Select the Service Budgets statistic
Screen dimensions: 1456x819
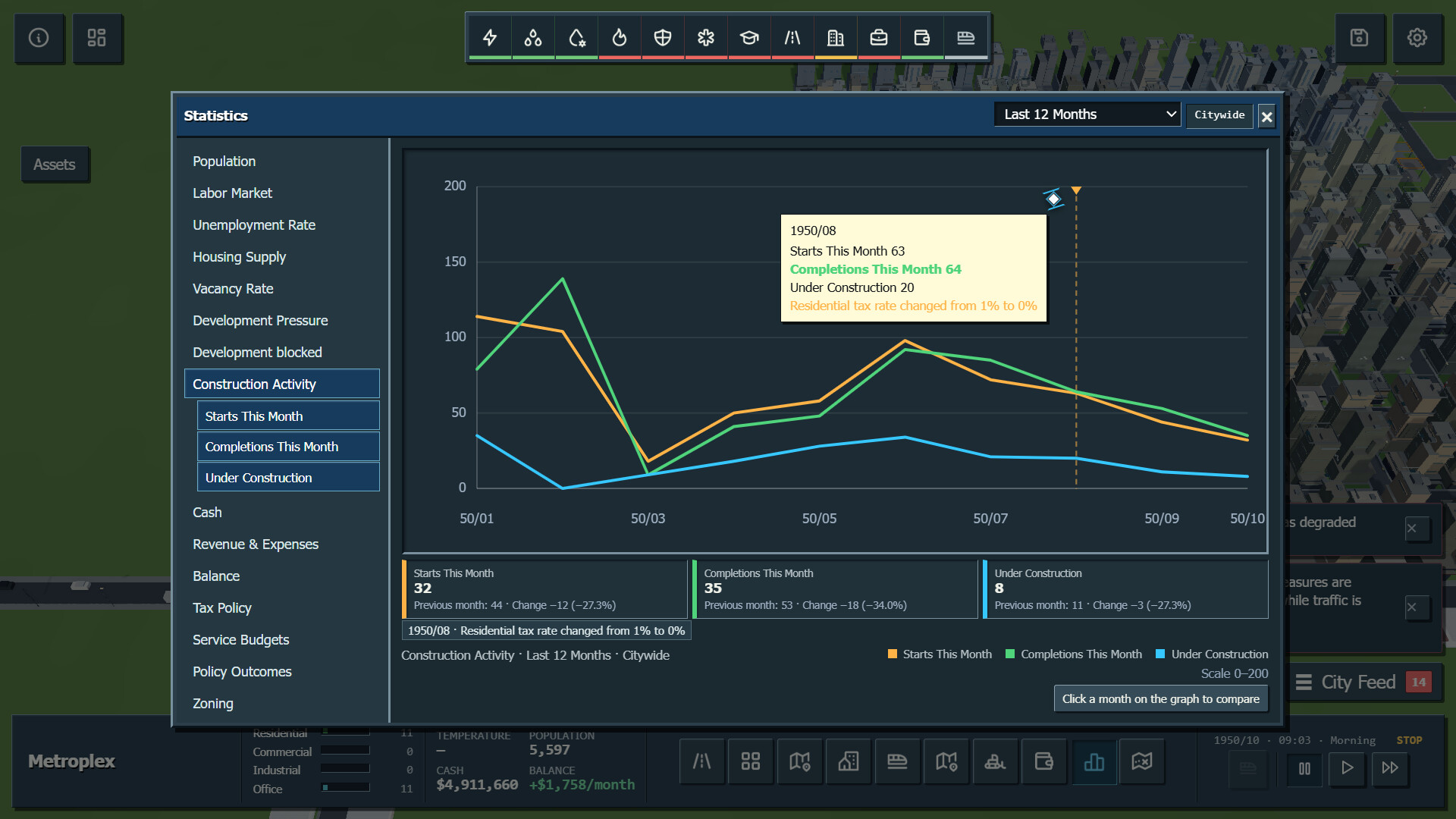[282, 640]
